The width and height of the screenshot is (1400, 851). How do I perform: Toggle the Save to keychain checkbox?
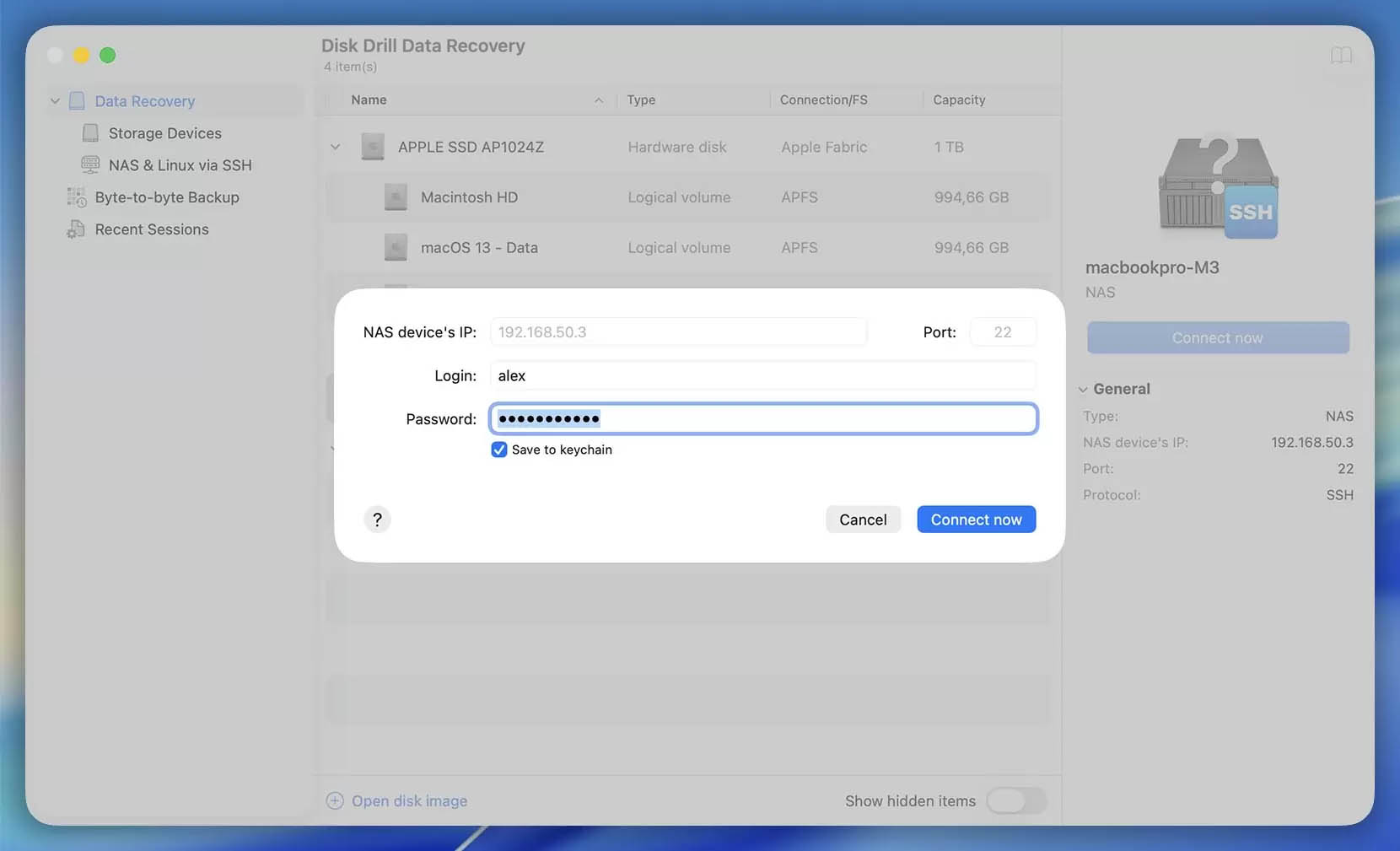tap(499, 450)
